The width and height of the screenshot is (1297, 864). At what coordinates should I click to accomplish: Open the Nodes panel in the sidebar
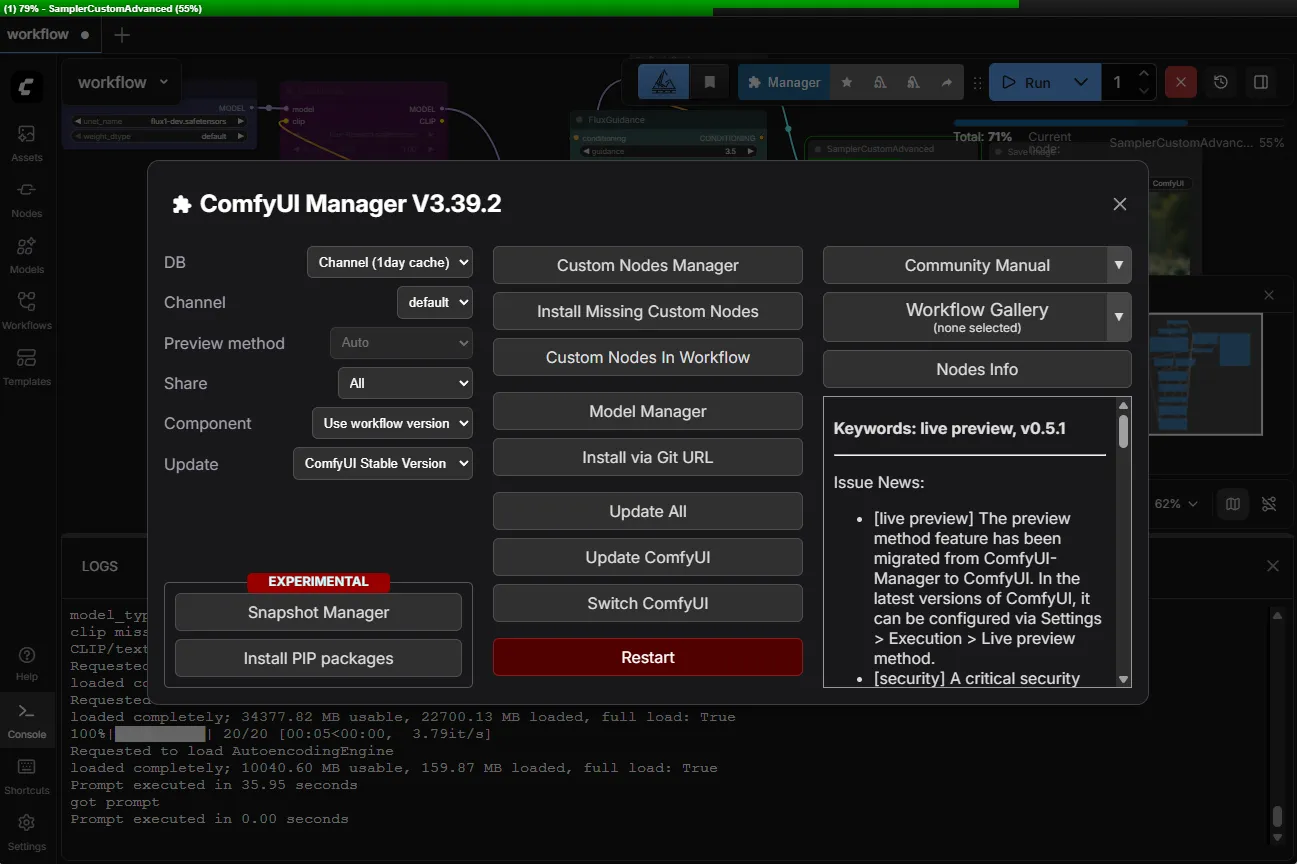(x=27, y=196)
